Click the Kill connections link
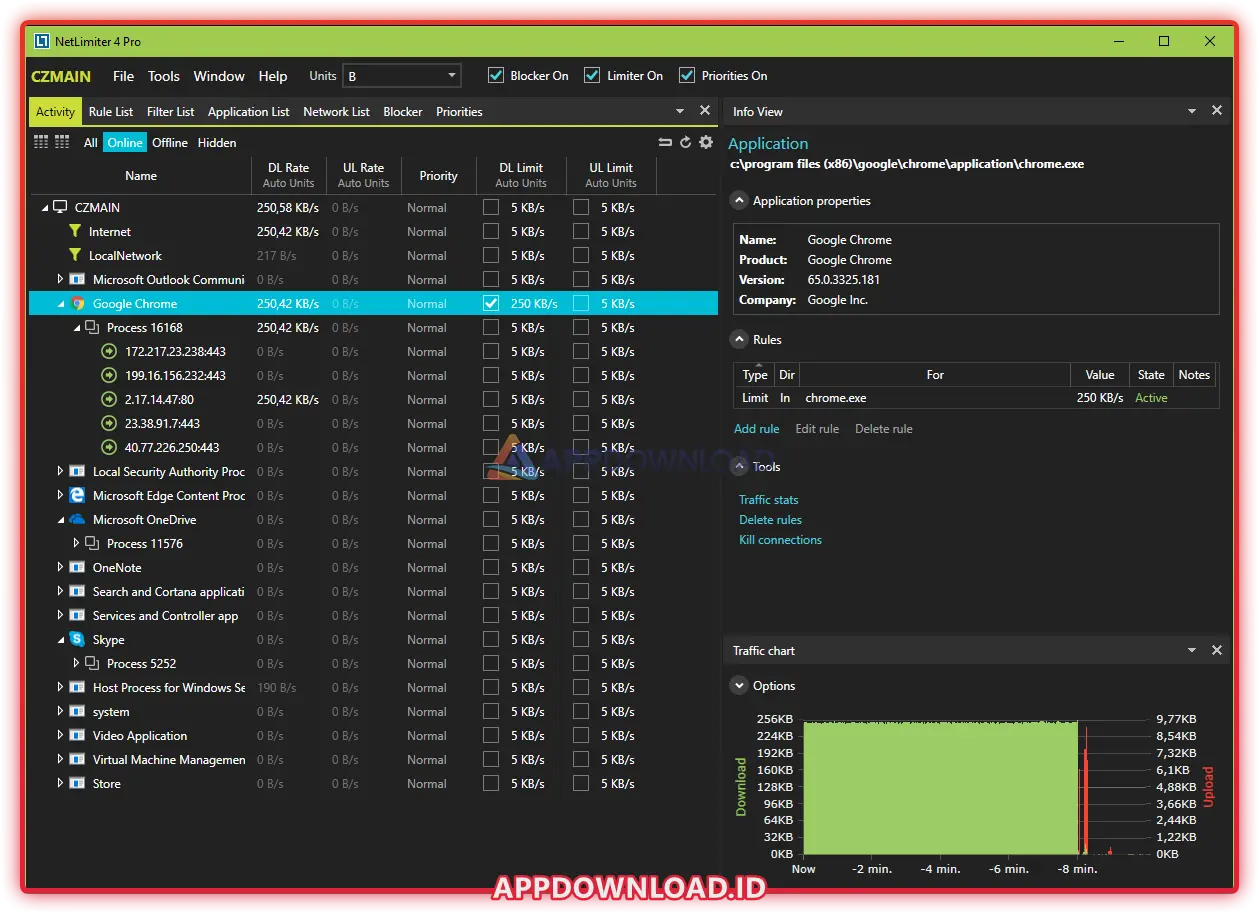Viewport: 1259px width, 914px height. tap(780, 540)
